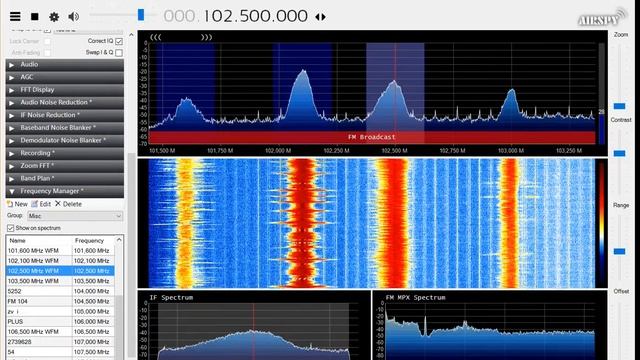Adjust the Range slider handle
Viewport: 640px width, 360px height.
619,251
